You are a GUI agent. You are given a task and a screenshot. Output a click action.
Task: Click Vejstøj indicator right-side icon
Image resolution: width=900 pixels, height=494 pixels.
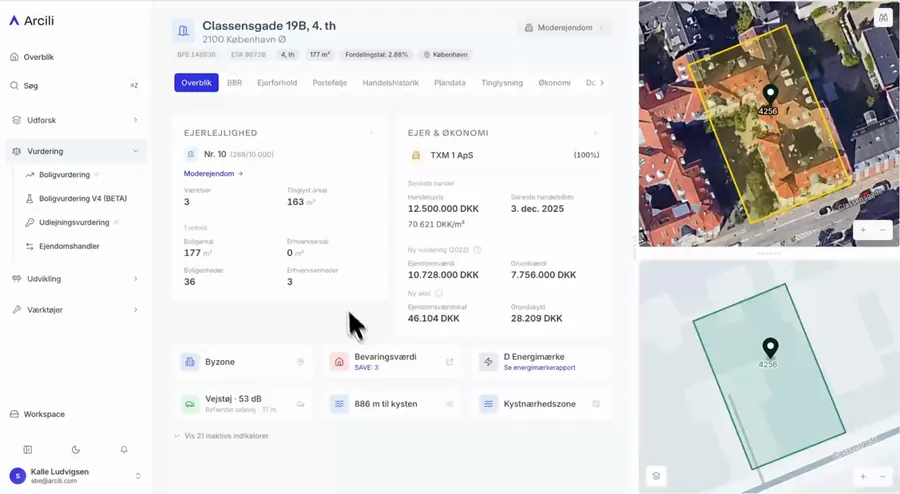[300, 404]
